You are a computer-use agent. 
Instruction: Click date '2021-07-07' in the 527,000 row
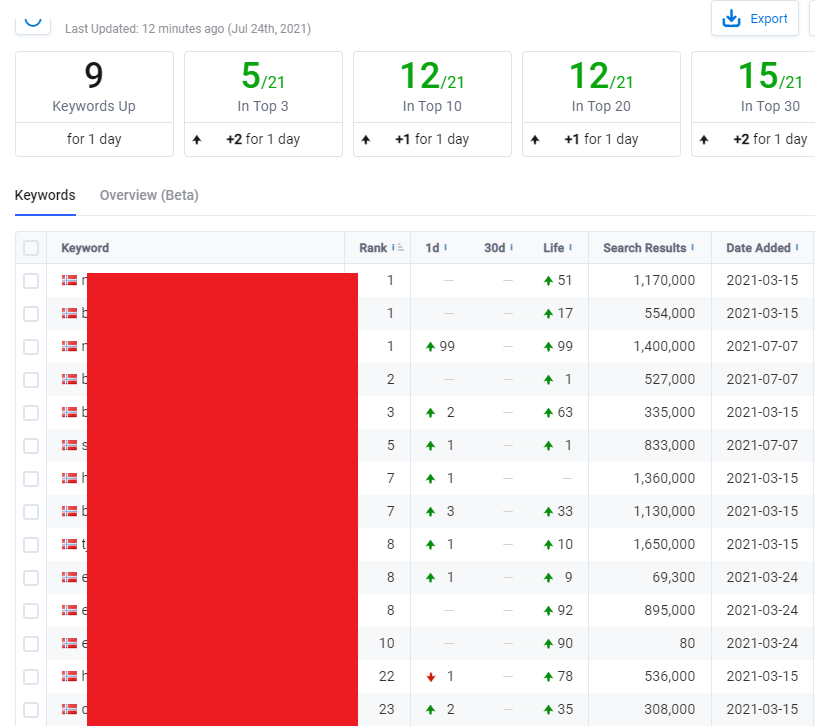(762, 379)
